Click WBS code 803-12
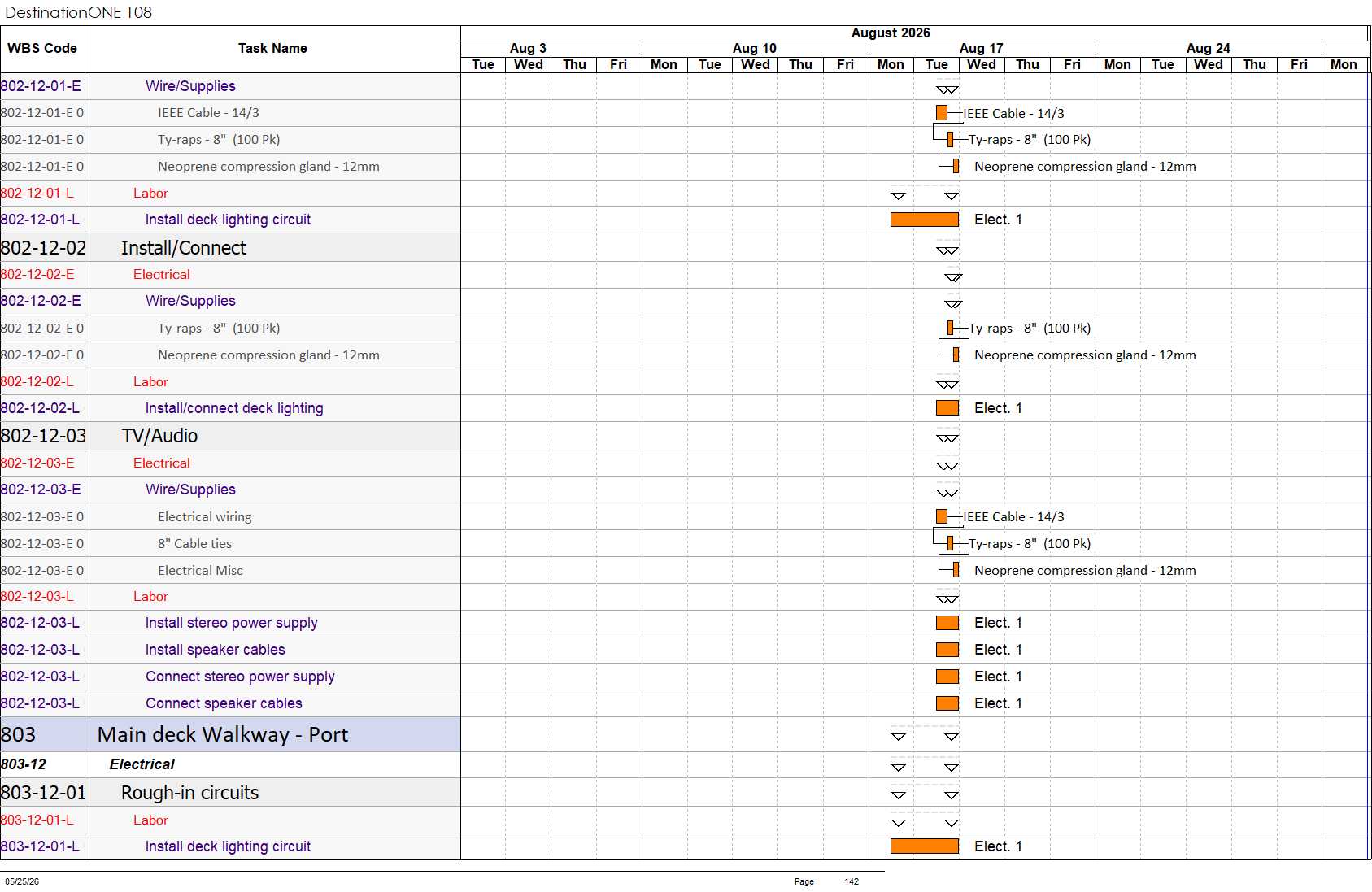This screenshot has width=1372, height=892. (x=24, y=764)
